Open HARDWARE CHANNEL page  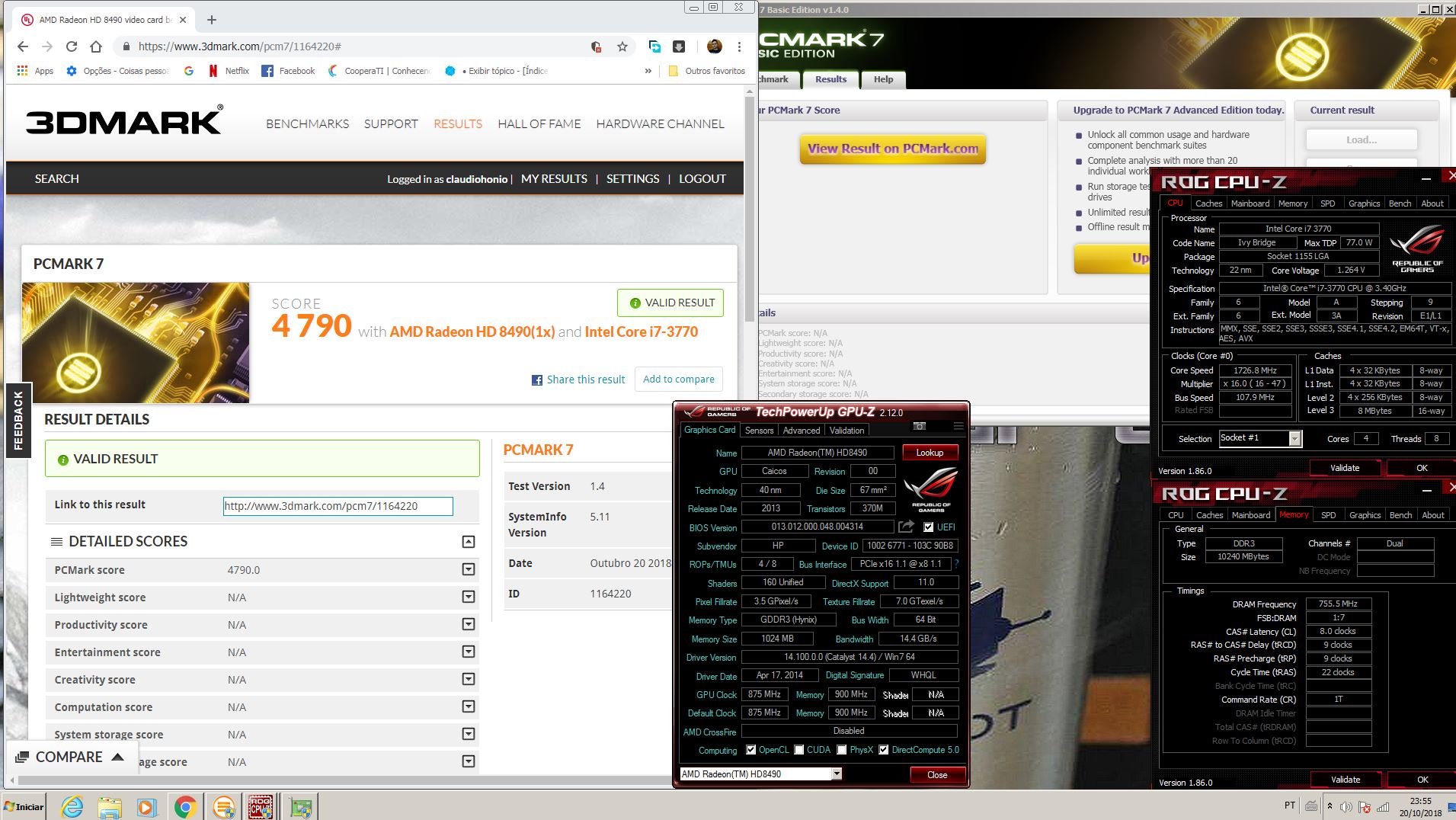660,123
